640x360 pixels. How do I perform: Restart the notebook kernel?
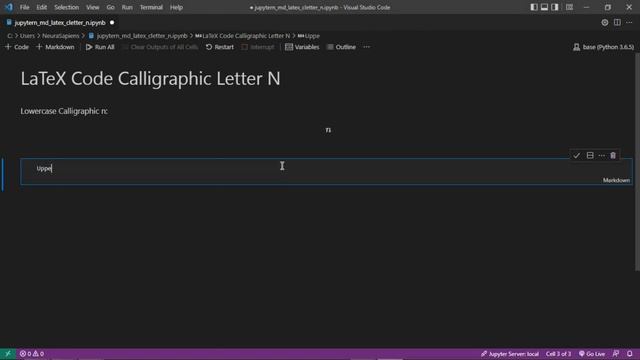(x=220, y=47)
